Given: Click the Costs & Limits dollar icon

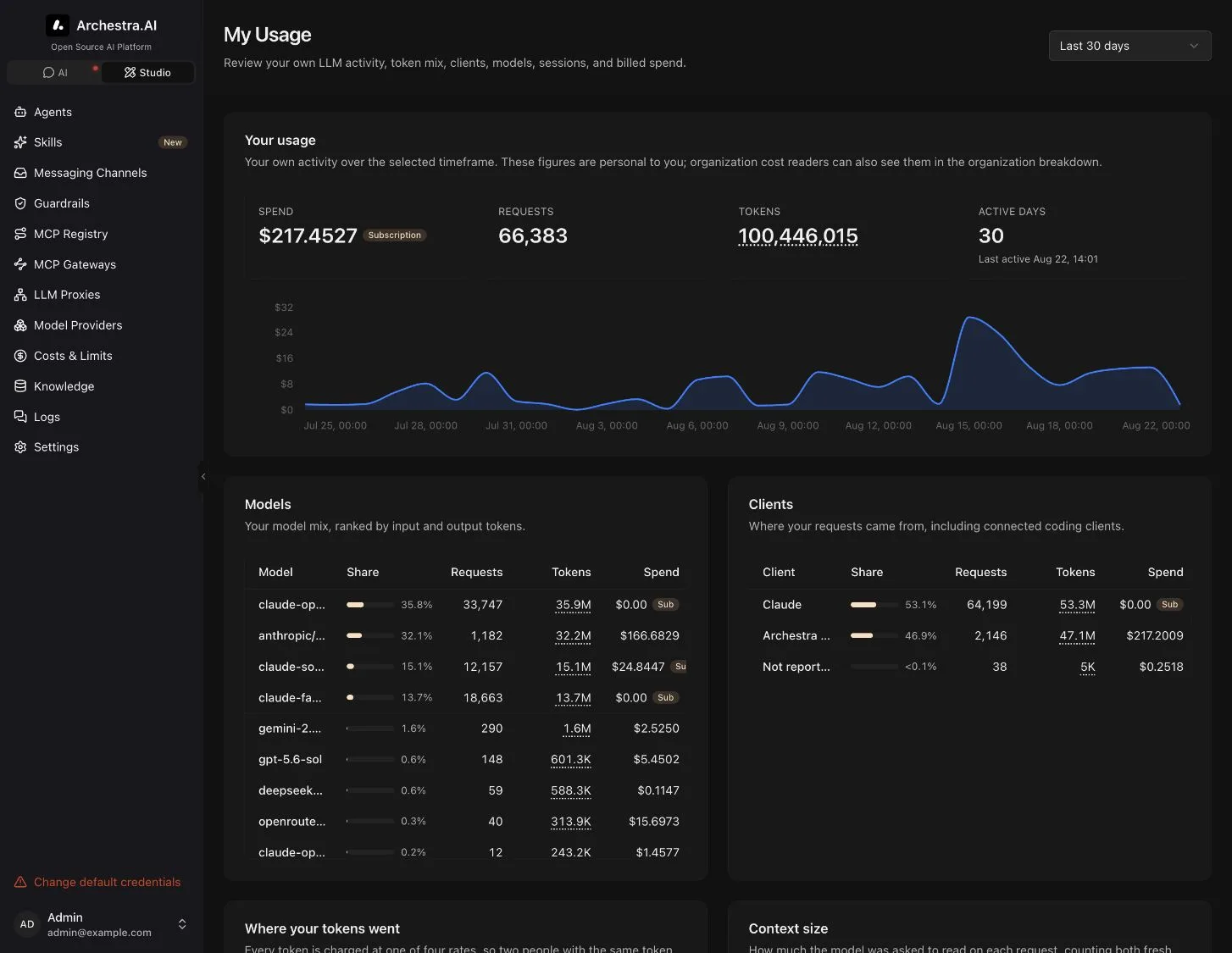Looking at the screenshot, I should click(20, 356).
